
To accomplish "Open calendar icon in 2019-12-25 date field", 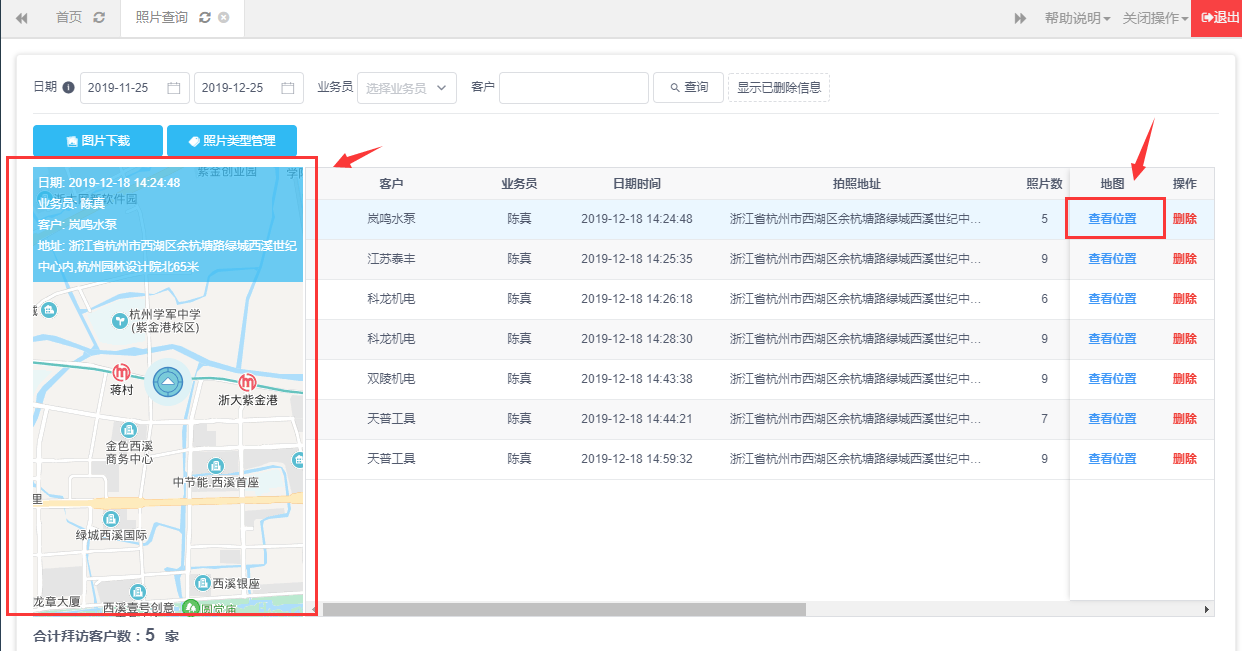I will pos(287,88).
